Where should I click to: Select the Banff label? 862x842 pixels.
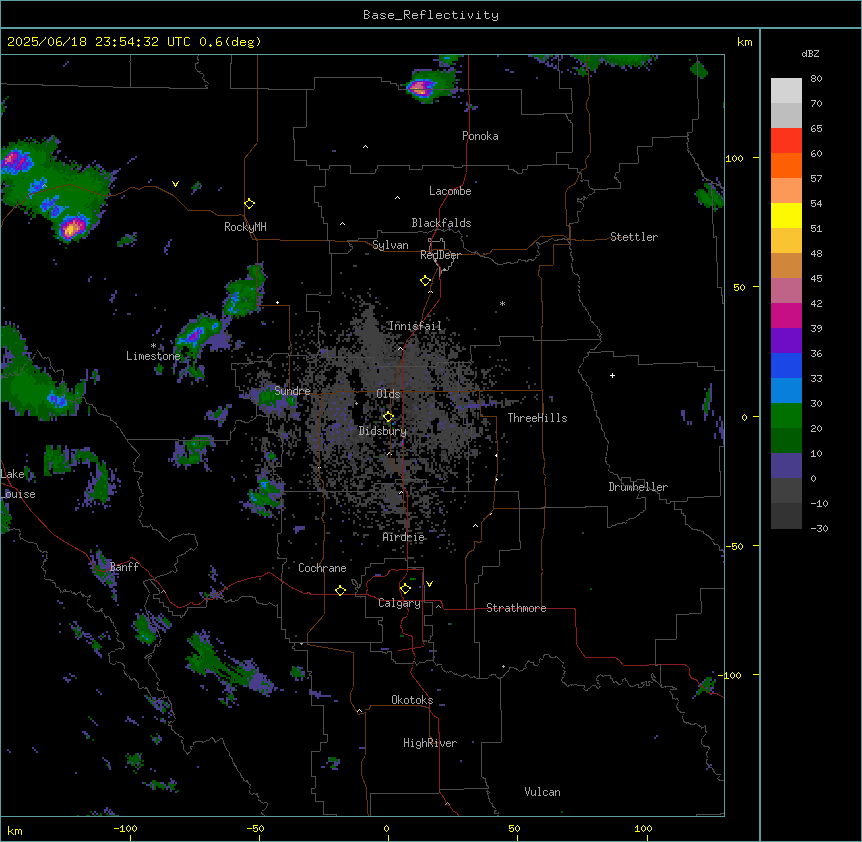(124, 567)
